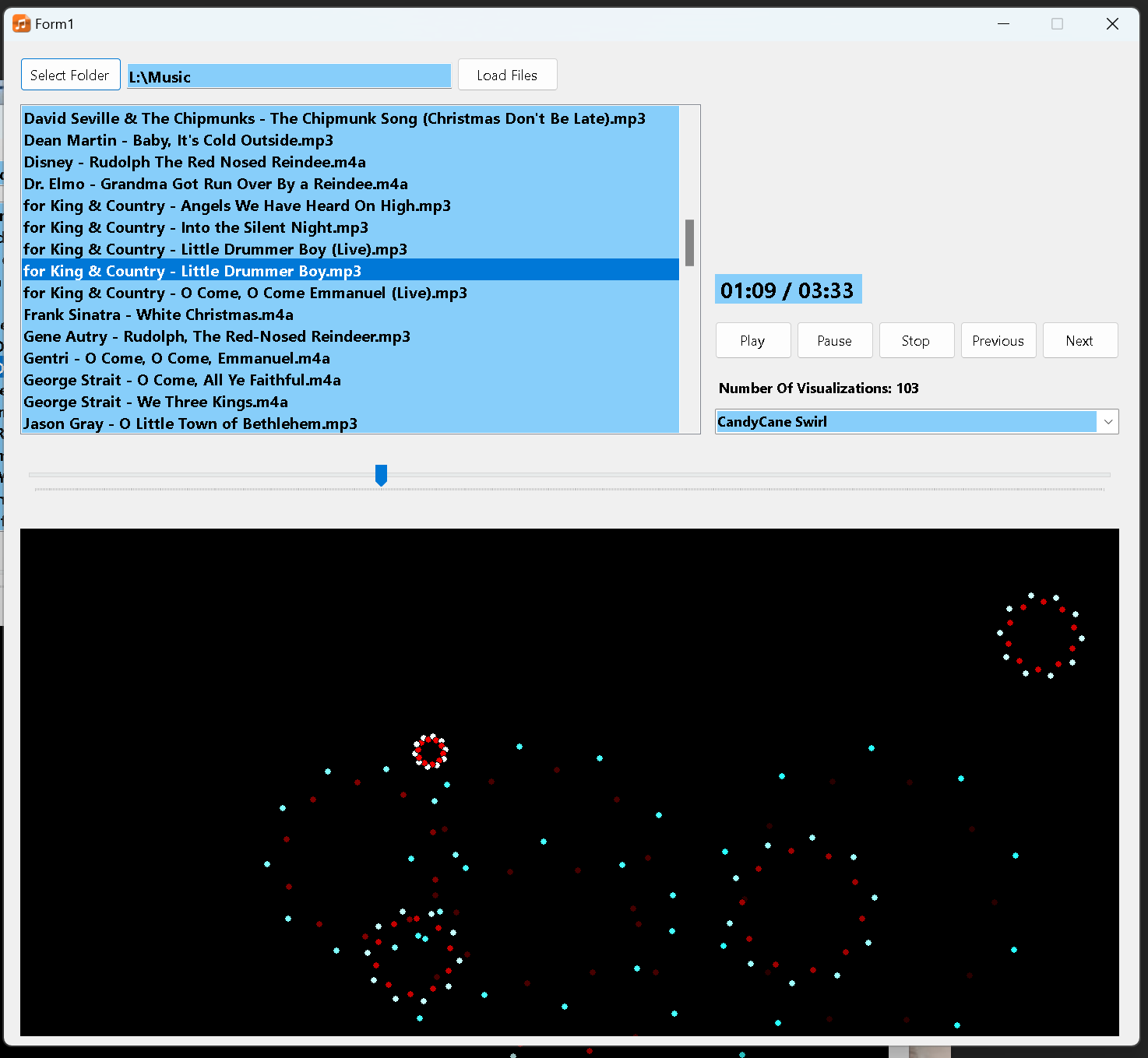This screenshot has height=1058, width=1148.
Task: Start playback with the Play button
Action: 753,340
